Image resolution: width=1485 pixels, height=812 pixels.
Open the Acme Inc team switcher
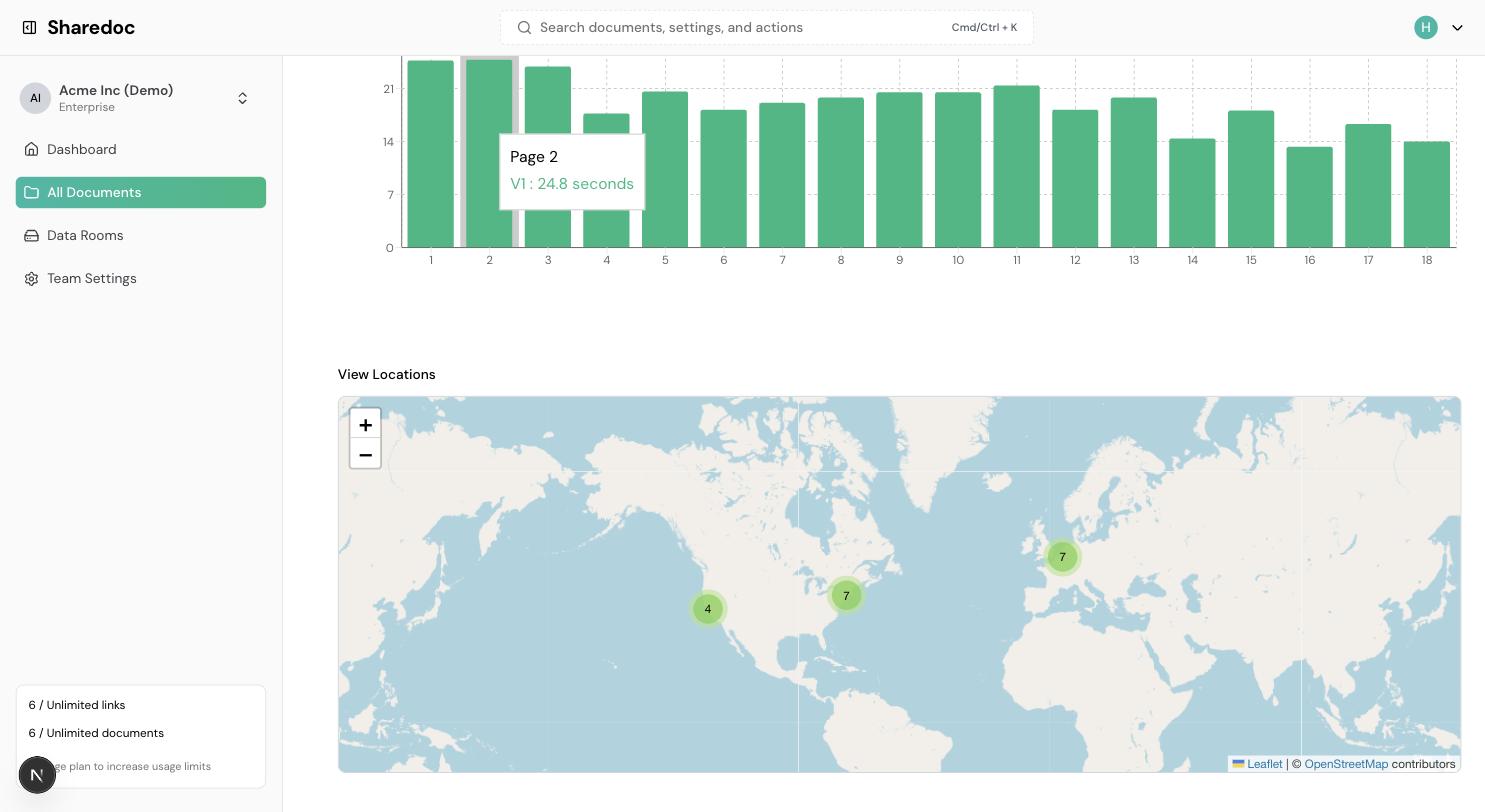pyautogui.click(x=141, y=98)
